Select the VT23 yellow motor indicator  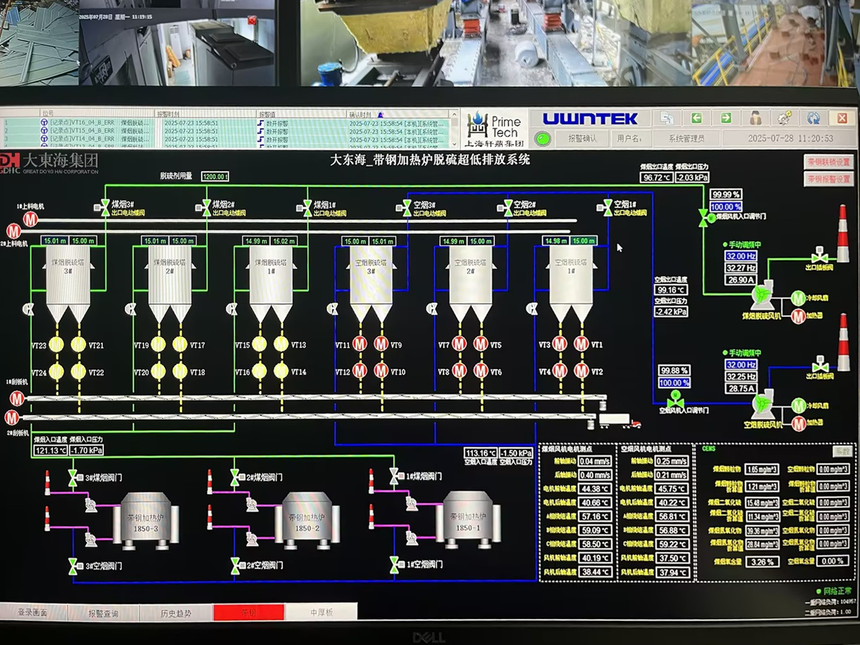pos(57,344)
